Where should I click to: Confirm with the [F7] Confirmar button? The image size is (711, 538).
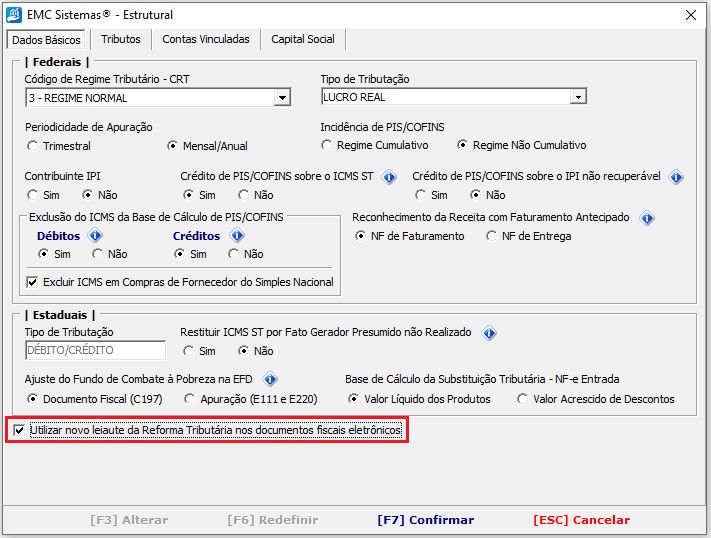[x=426, y=520]
